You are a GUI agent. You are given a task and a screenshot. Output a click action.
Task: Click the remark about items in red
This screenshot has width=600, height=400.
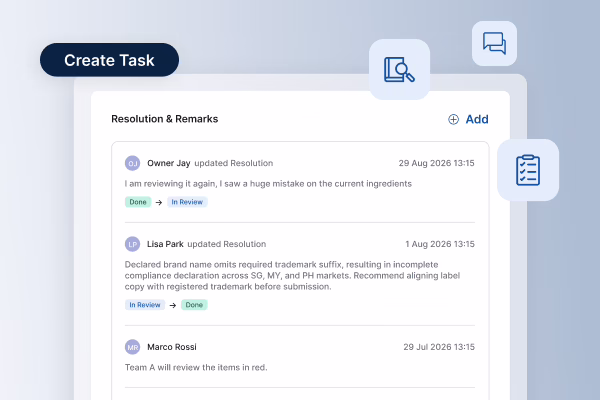[196, 367]
